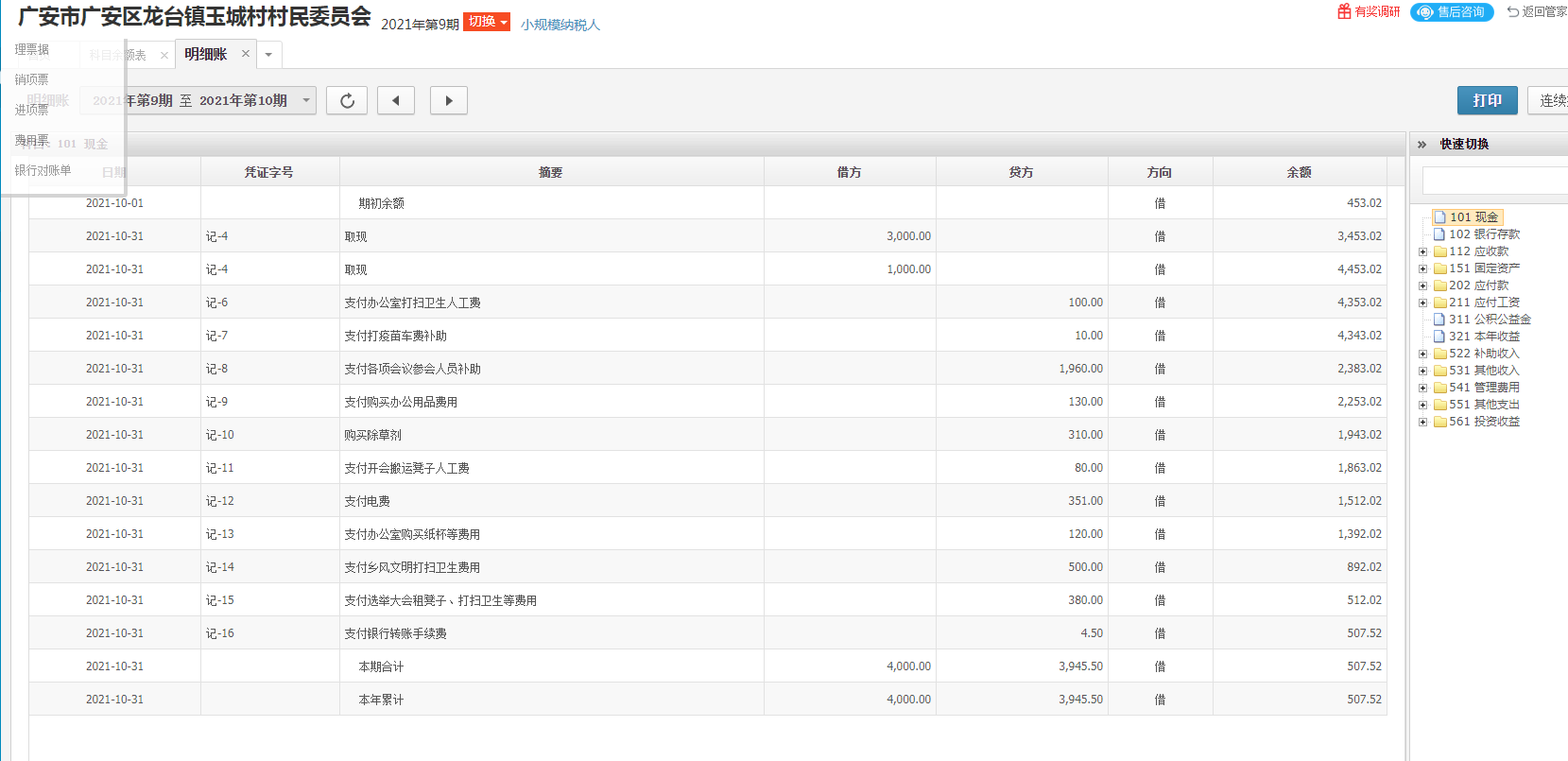
Task: Select 费用票 menu item
Action: coord(31,140)
